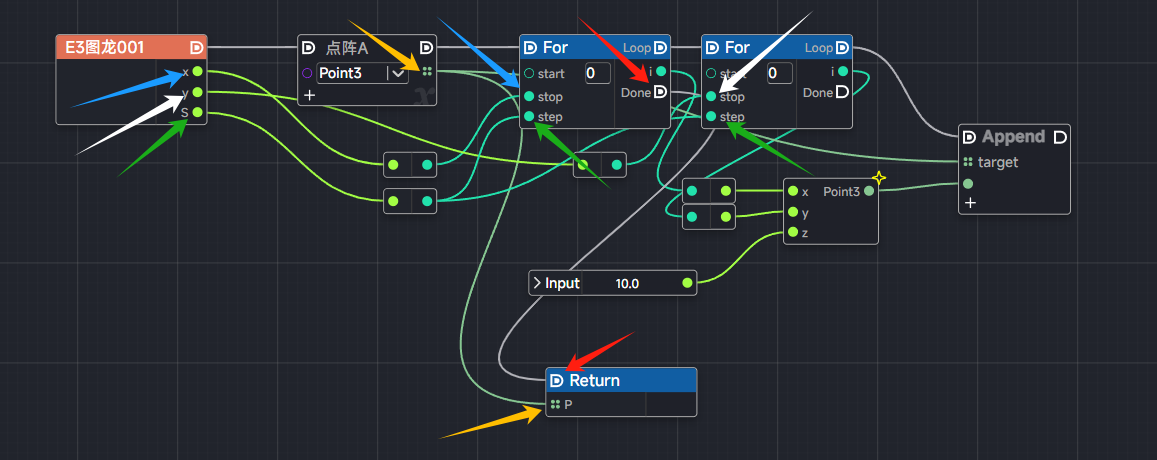Click the Append node title
1157x460 pixels.
coord(1012,137)
